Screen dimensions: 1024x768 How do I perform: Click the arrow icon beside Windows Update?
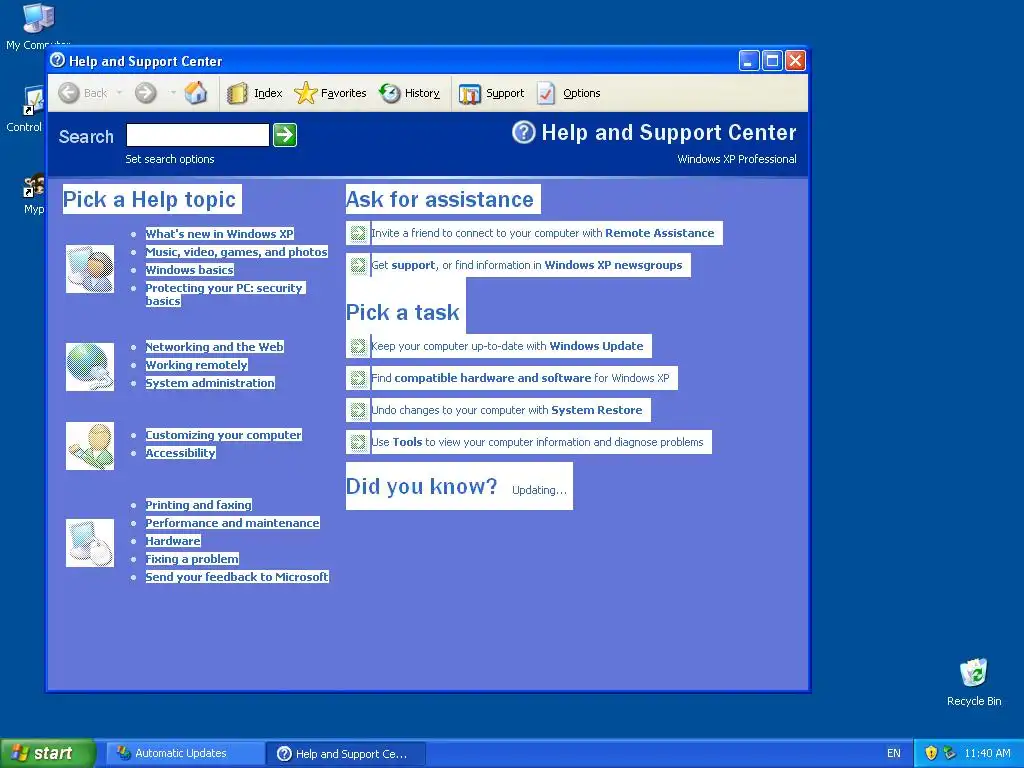(x=358, y=346)
